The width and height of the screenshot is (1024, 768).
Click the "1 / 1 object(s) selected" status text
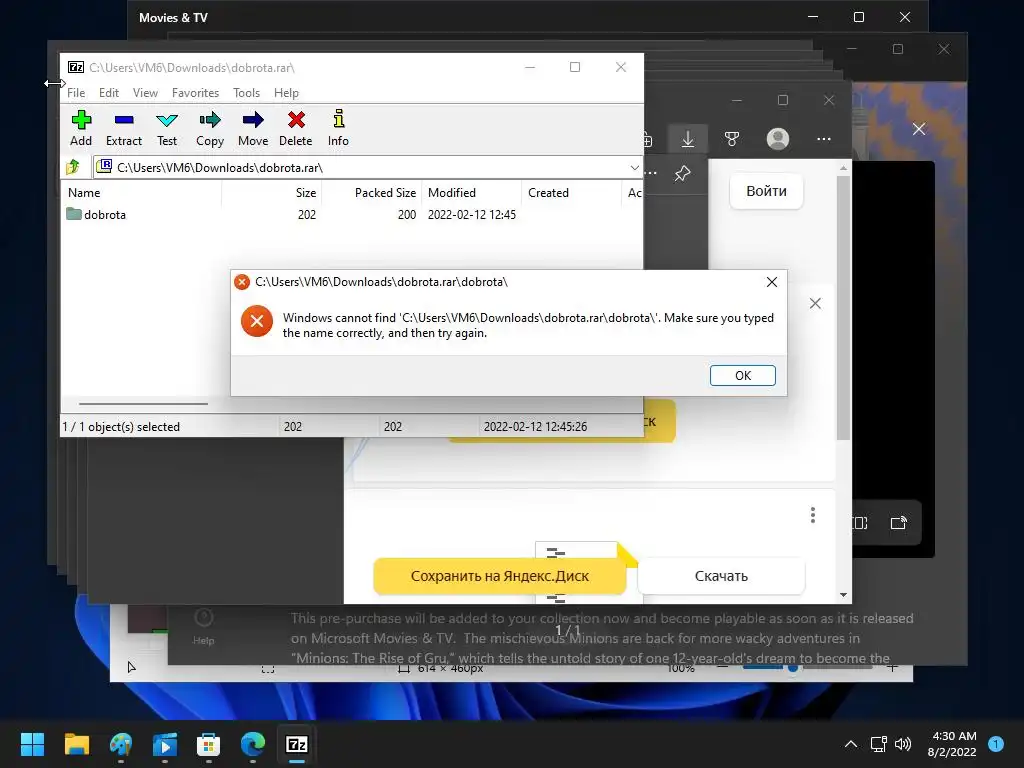[x=121, y=426]
